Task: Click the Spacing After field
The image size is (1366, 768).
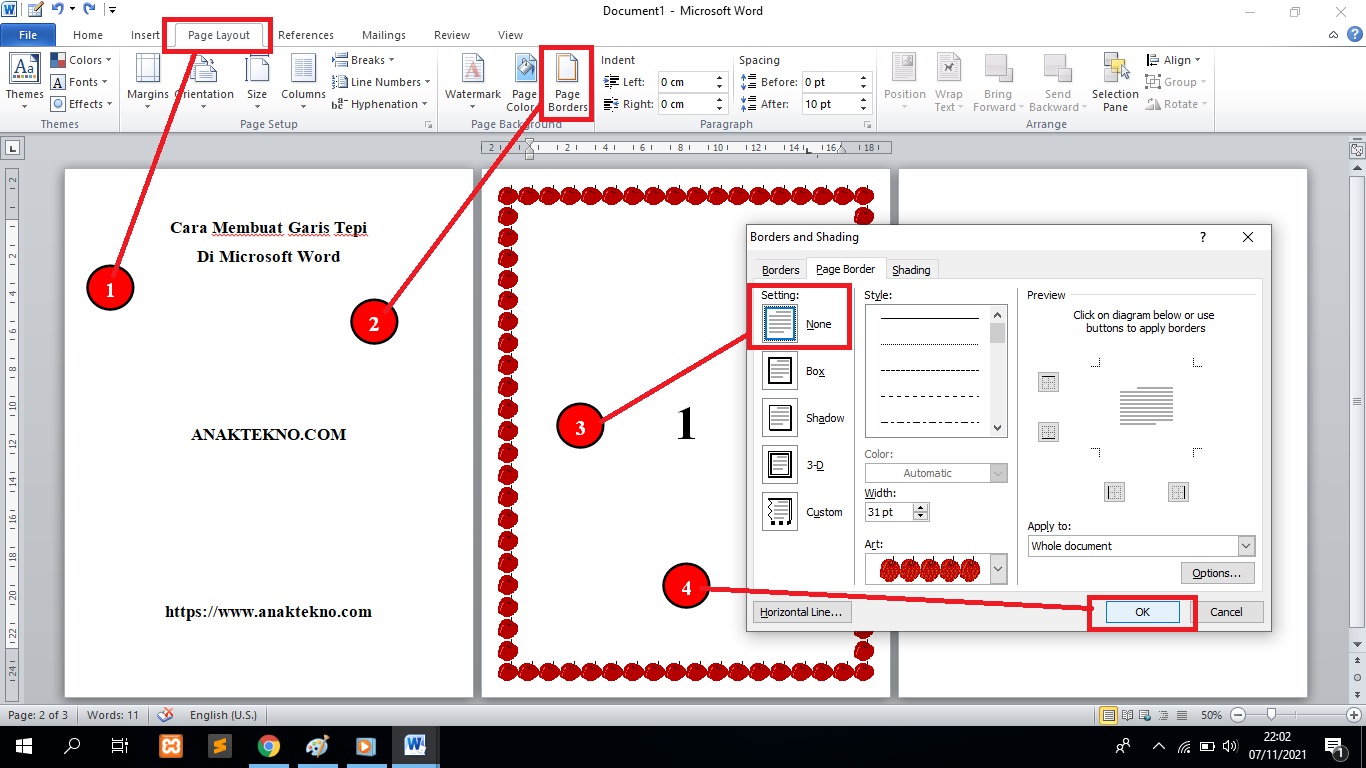Action: (829, 104)
